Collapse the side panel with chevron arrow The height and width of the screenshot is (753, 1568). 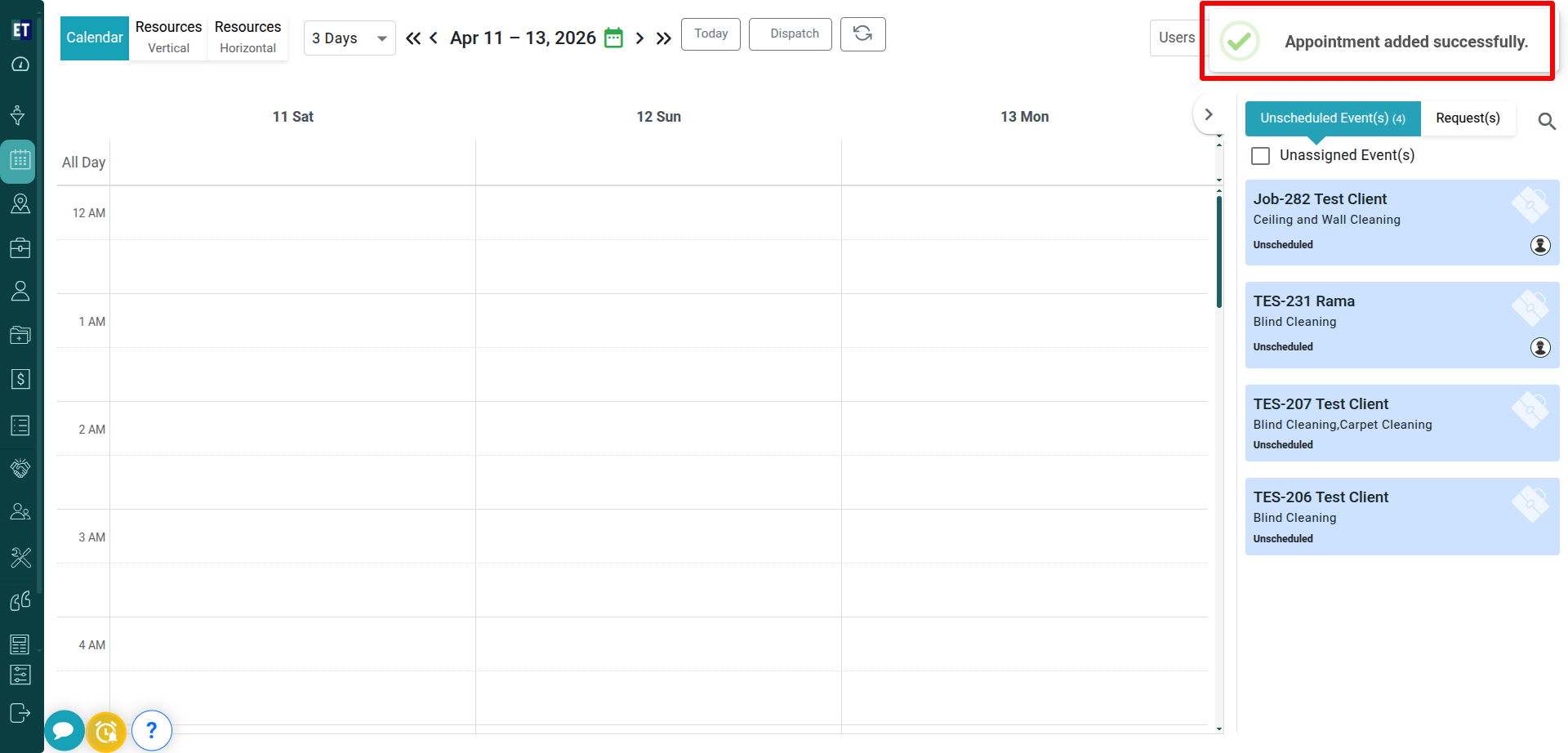(x=1209, y=114)
